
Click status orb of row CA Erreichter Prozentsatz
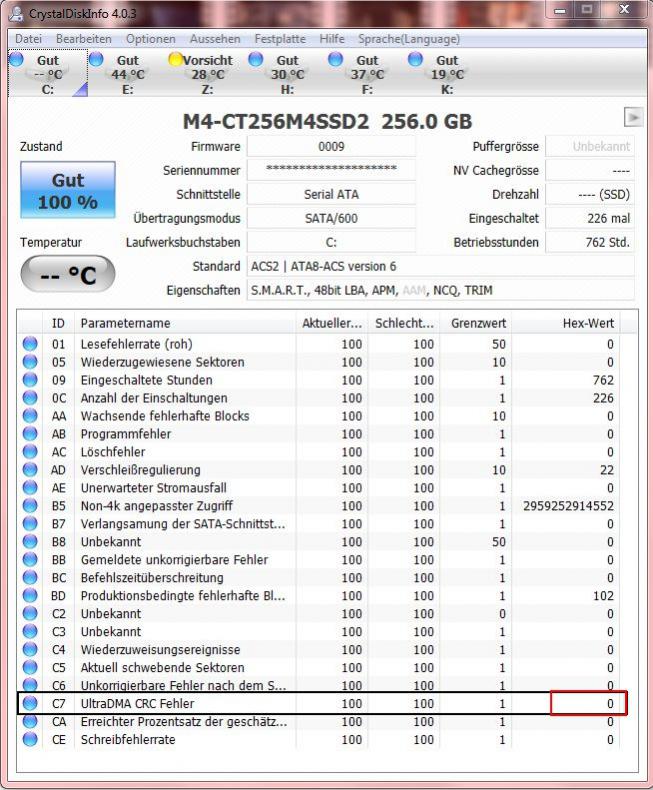(30, 721)
